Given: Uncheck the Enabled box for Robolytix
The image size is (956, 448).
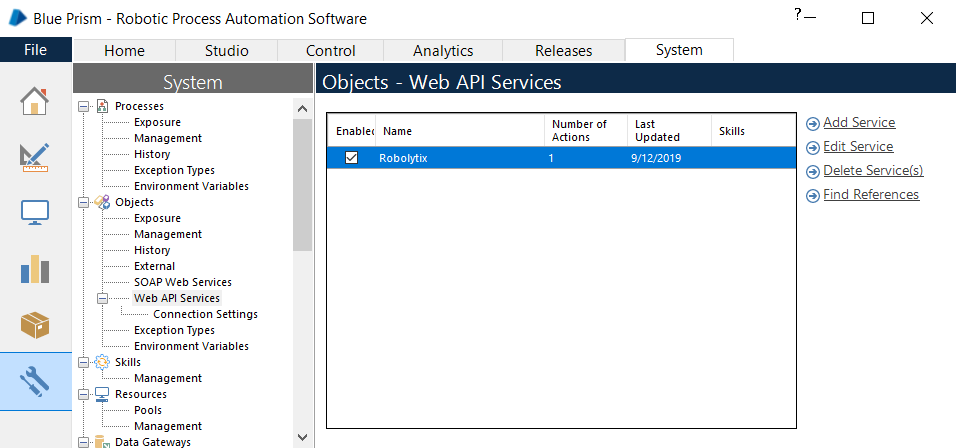Looking at the screenshot, I should (351, 158).
